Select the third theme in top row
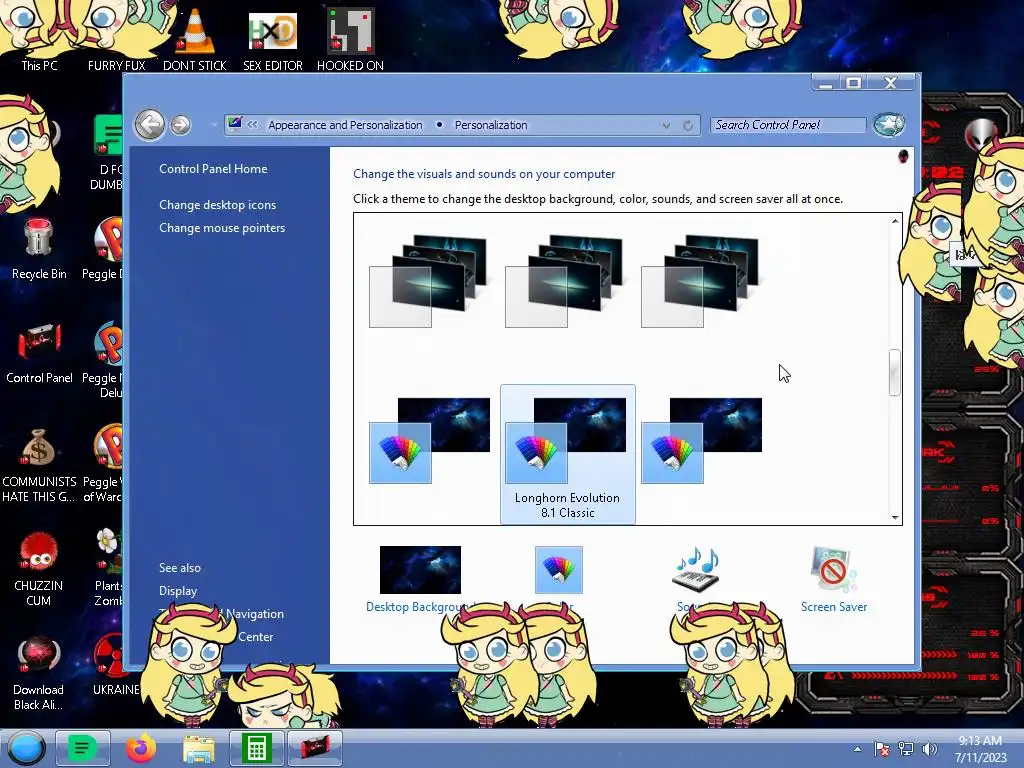This screenshot has height=768, width=1024. [701, 281]
